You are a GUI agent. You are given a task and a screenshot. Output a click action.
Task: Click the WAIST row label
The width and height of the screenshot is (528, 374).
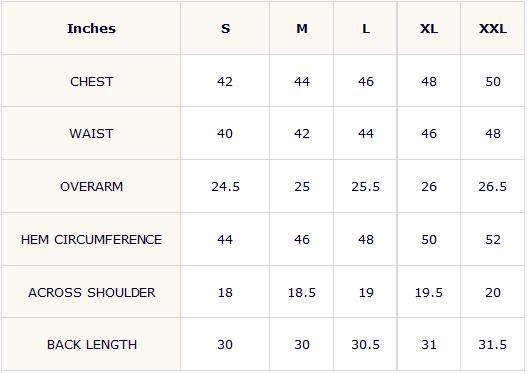click(x=91, y=134)
